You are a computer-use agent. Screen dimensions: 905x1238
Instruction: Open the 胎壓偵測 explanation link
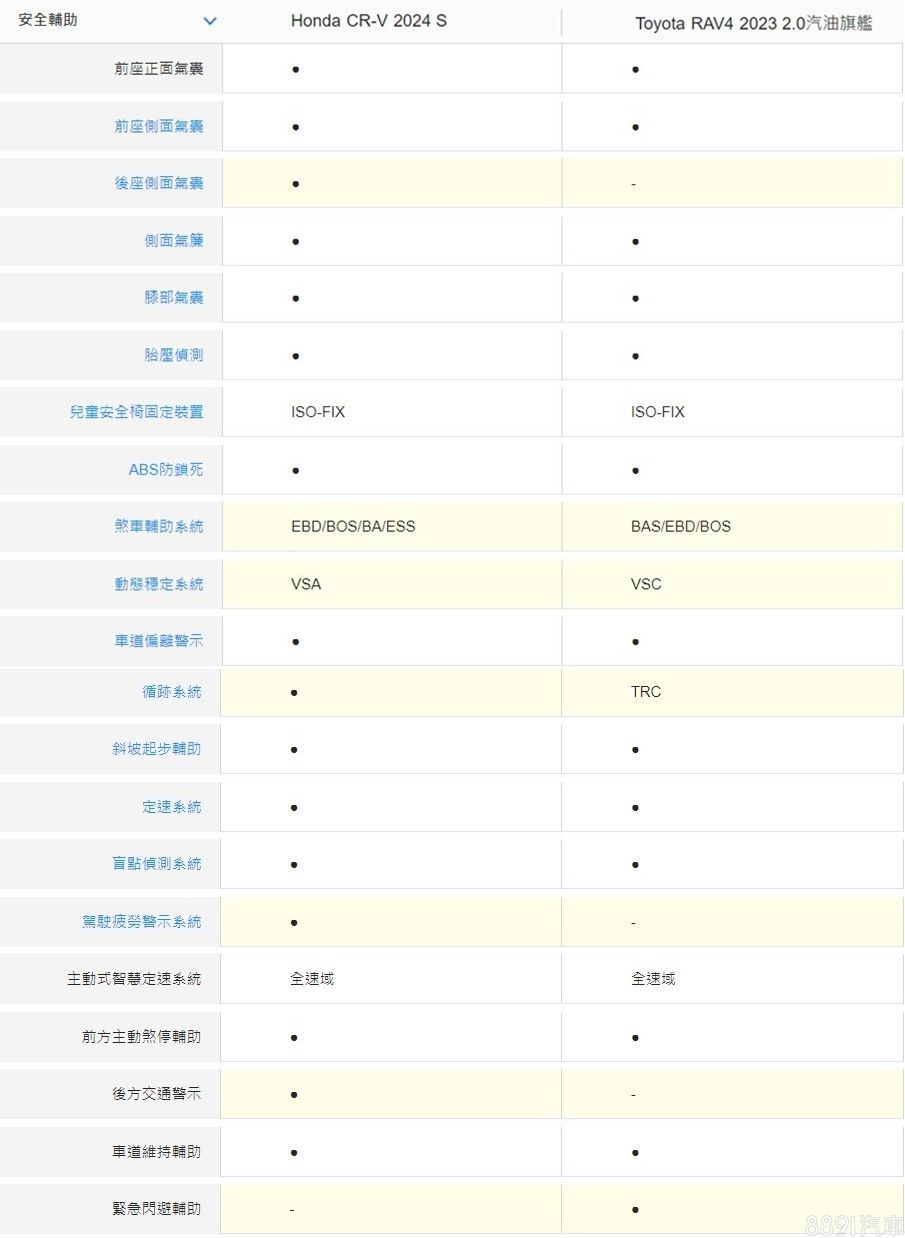[x=173, y=355]
